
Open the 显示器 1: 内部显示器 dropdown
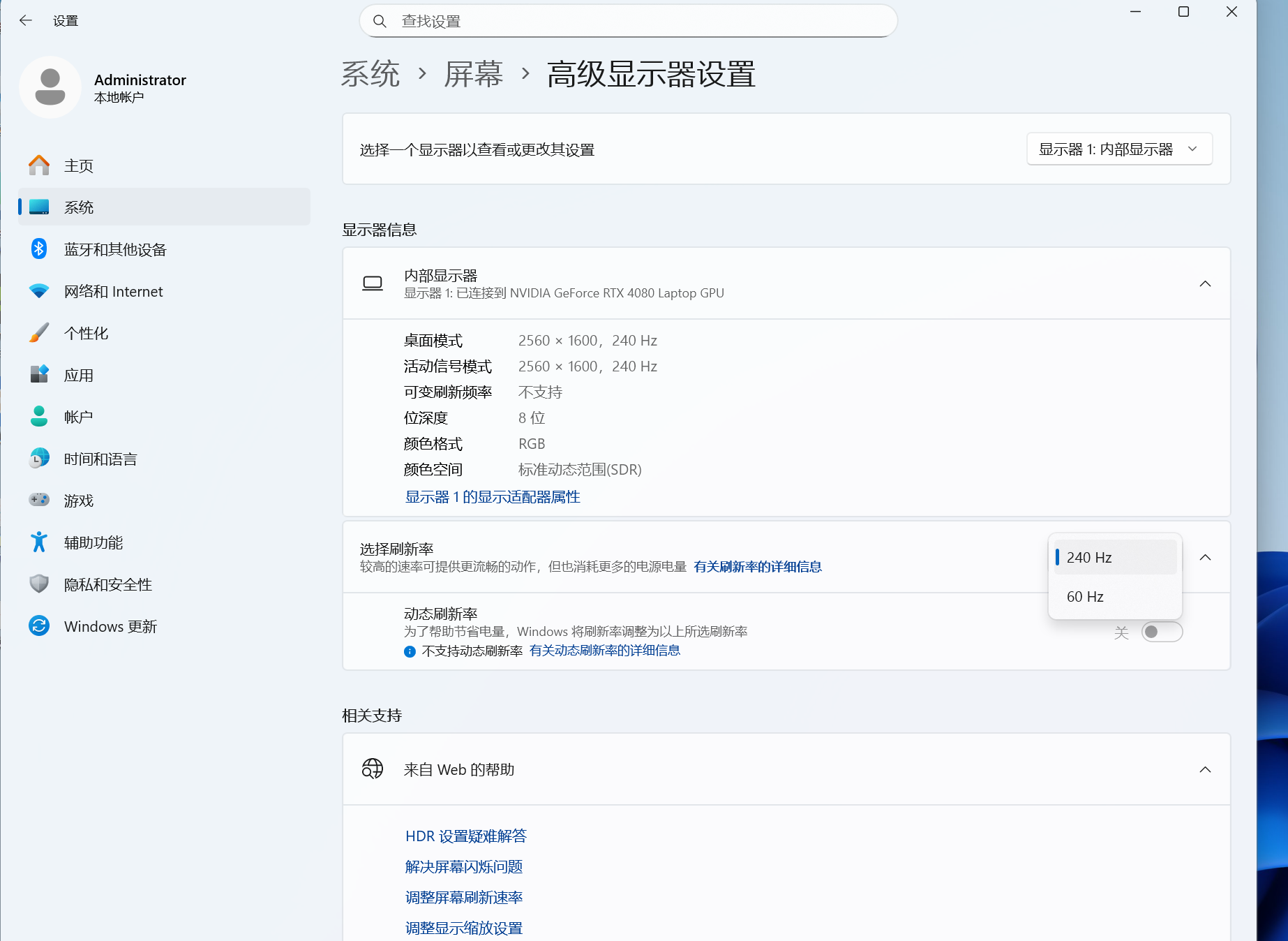coord(1119,149)
